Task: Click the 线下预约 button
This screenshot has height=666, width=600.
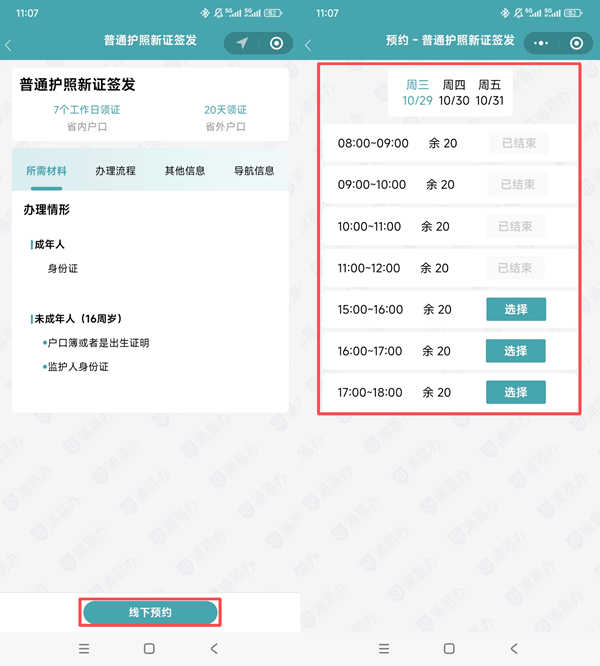Action: click(x=150, y=612)
